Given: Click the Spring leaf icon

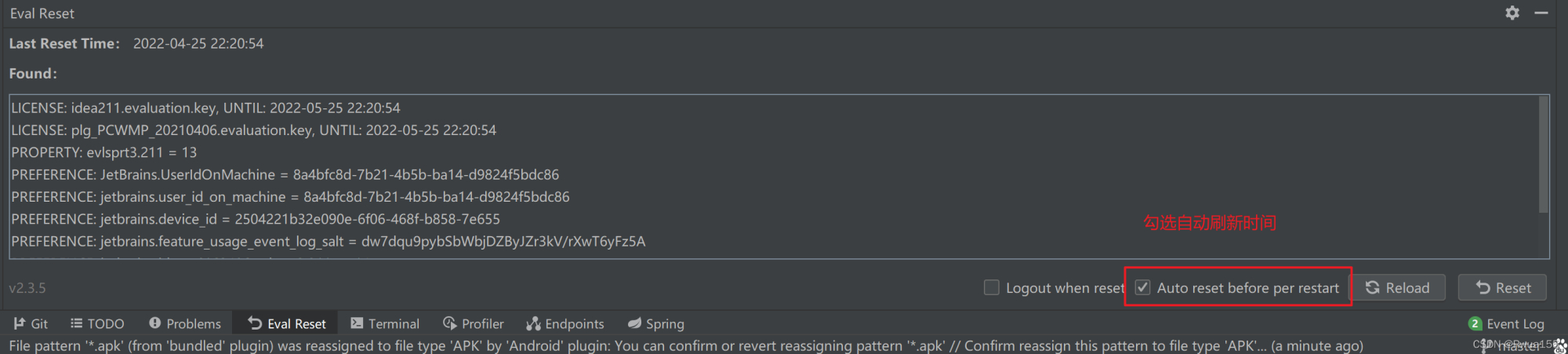Looking at the screenshot, I should 634,323.
